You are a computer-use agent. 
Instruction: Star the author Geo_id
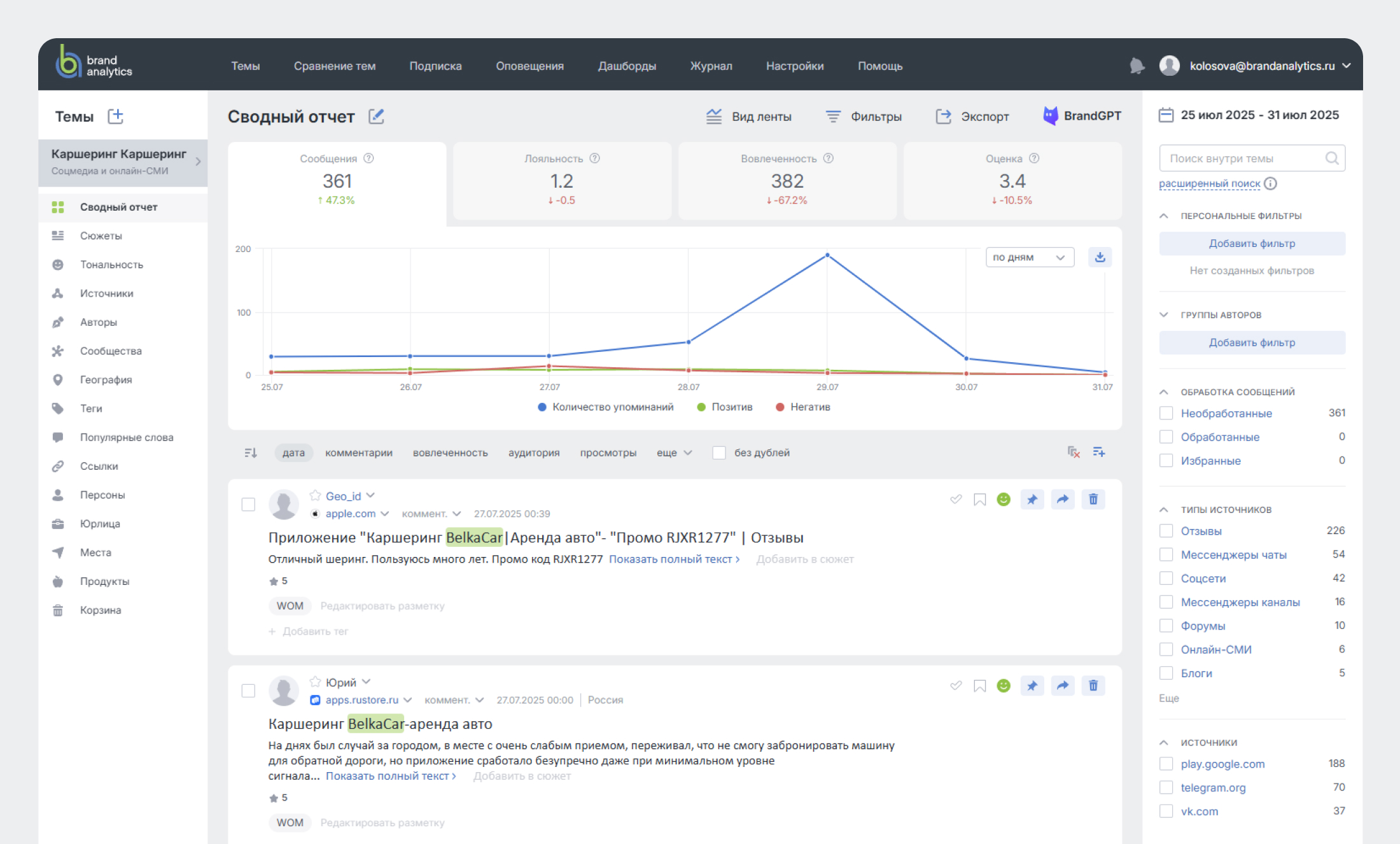[x=315, y=495]
